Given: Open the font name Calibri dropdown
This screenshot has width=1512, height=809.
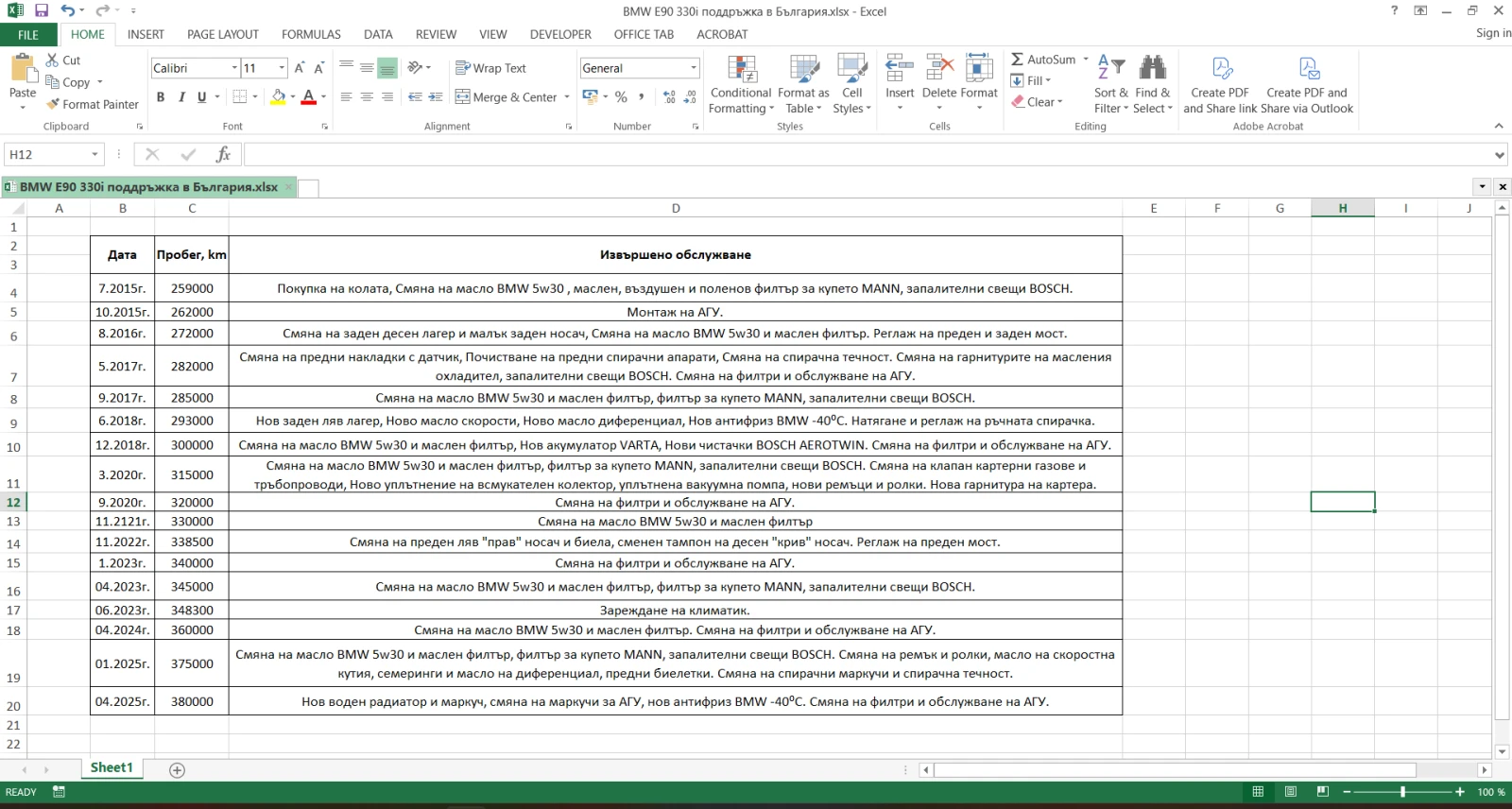Looking at the screenshot, I should pyautogui.click(x=234, y=68).
